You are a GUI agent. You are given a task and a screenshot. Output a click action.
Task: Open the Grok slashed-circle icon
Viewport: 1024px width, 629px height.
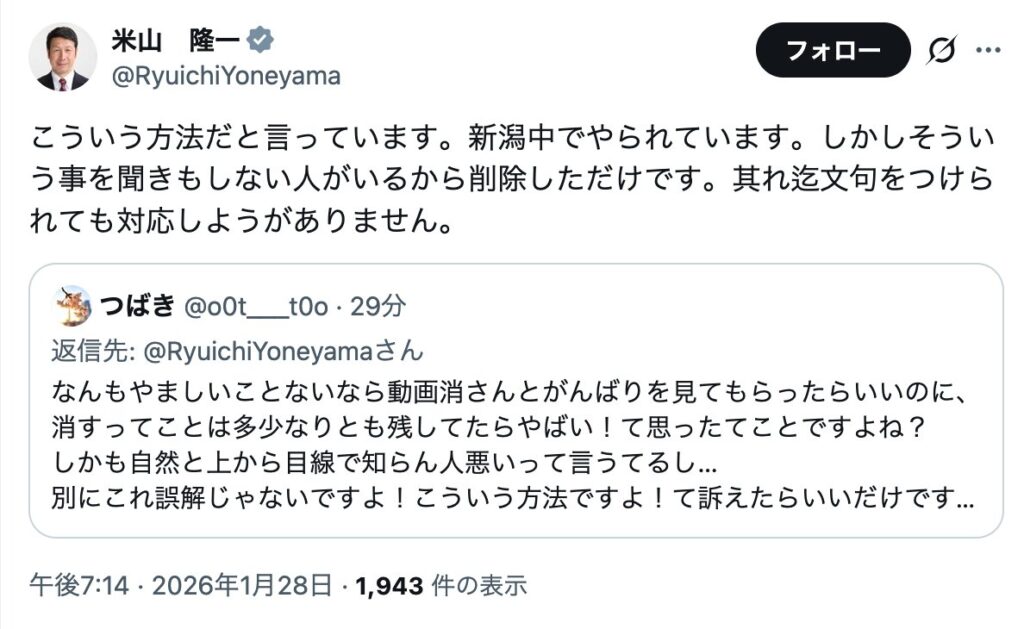(942, 50)
